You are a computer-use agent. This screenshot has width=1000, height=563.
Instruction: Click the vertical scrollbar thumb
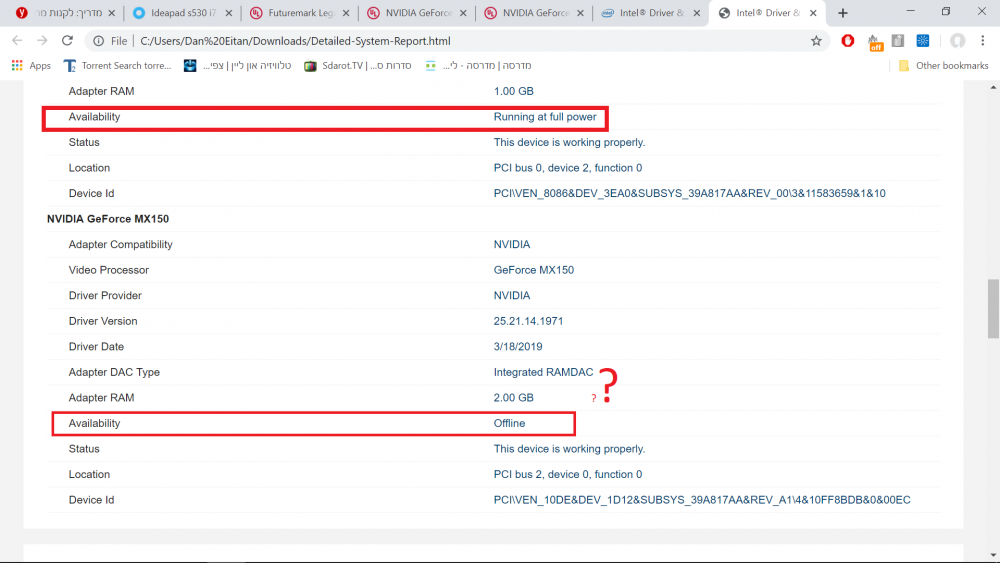994,309
